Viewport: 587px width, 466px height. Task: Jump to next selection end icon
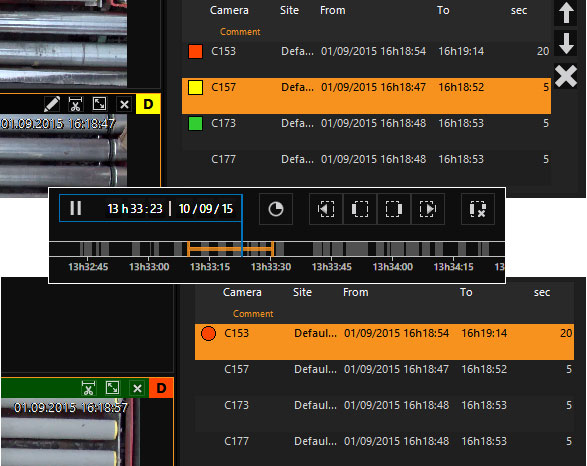[x=428, y=209]
